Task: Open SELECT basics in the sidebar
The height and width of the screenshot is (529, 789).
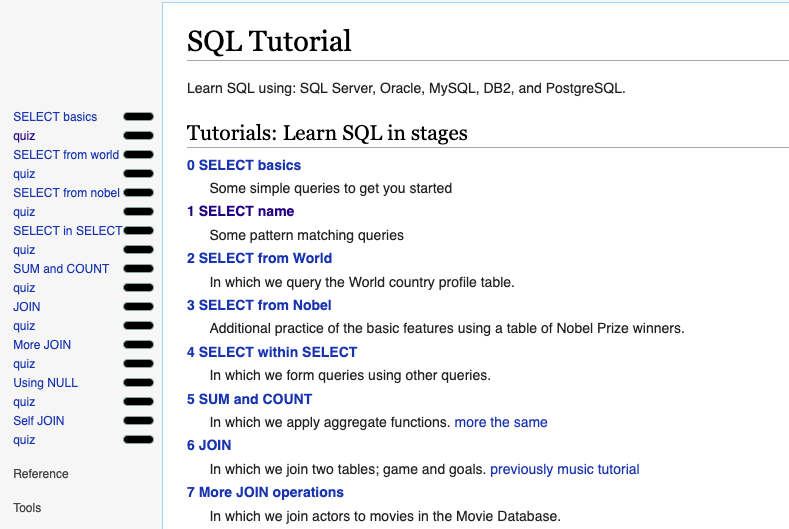Action: point(55,117)
